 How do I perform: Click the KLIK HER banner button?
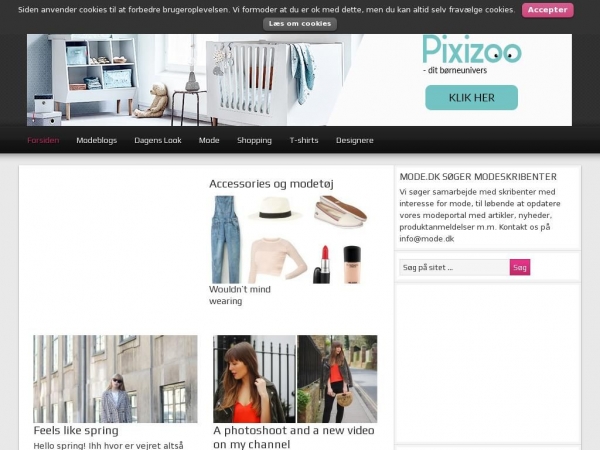click(x=471, y=98)
